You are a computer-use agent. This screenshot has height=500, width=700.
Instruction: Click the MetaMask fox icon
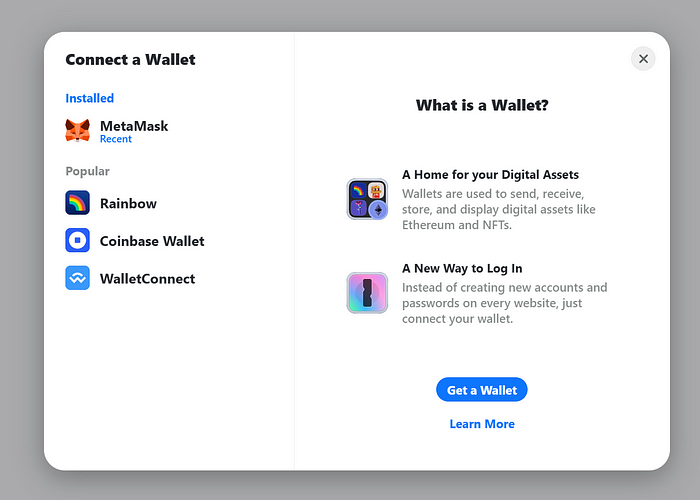(x=77, y=131)
